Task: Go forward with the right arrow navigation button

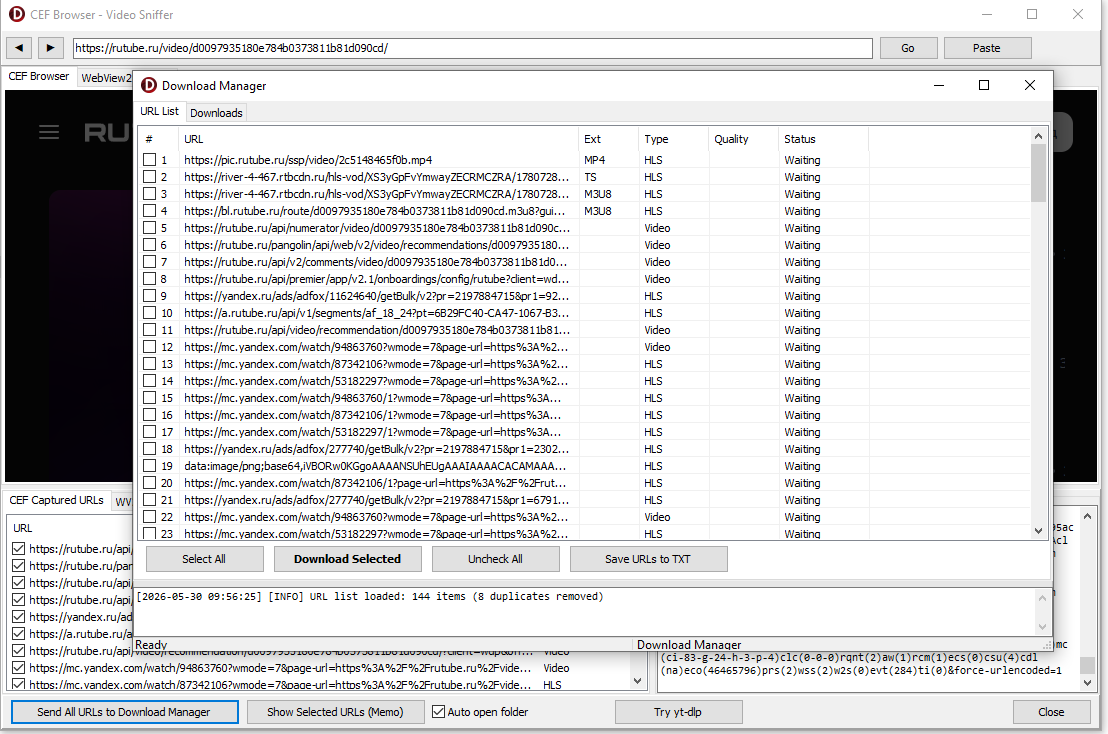Action: (x=50, y=48)
